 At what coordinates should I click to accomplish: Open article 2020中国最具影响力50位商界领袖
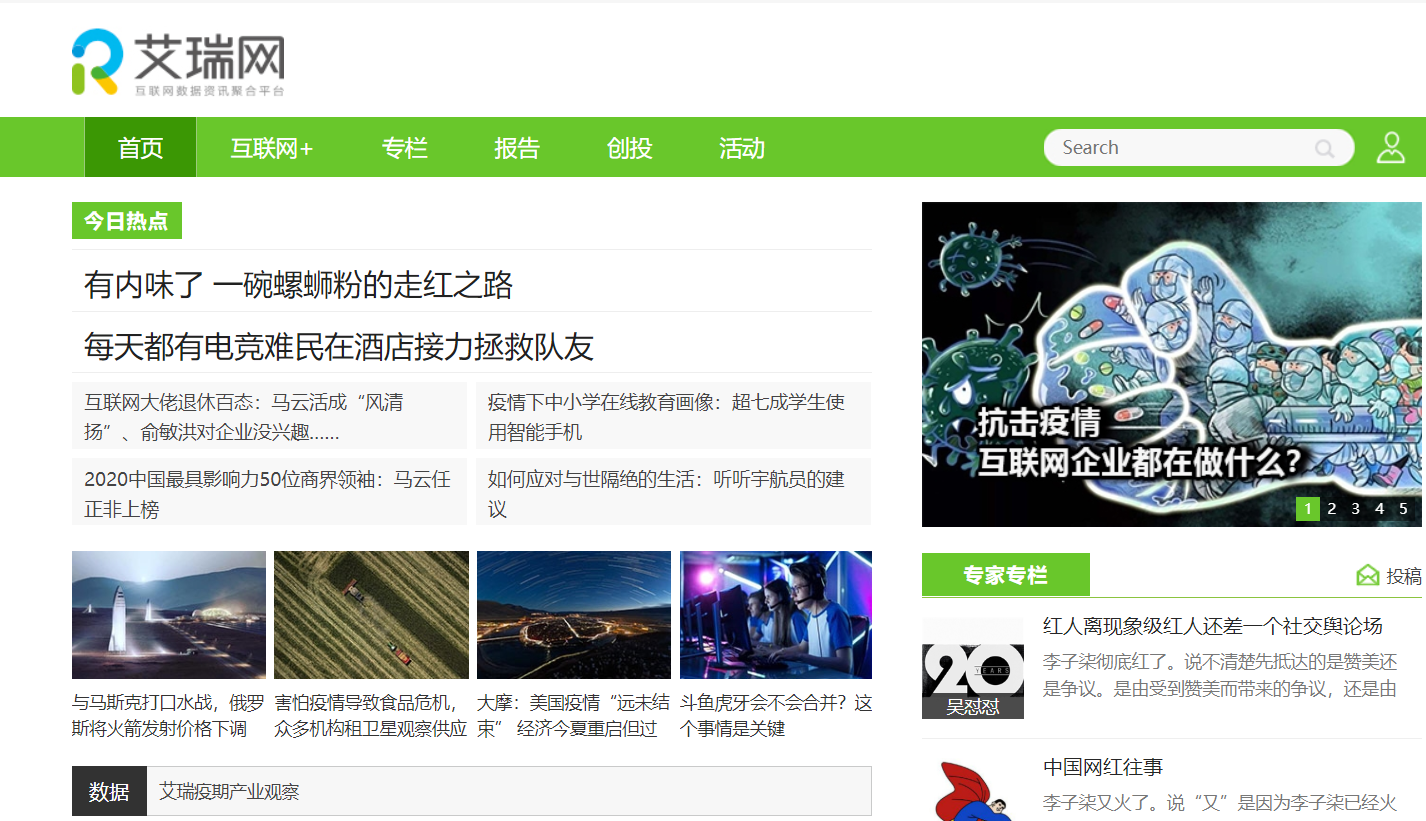(x=269, y=492)
